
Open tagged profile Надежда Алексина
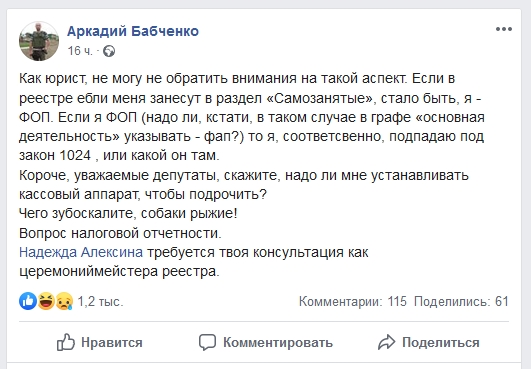(81, 252)
